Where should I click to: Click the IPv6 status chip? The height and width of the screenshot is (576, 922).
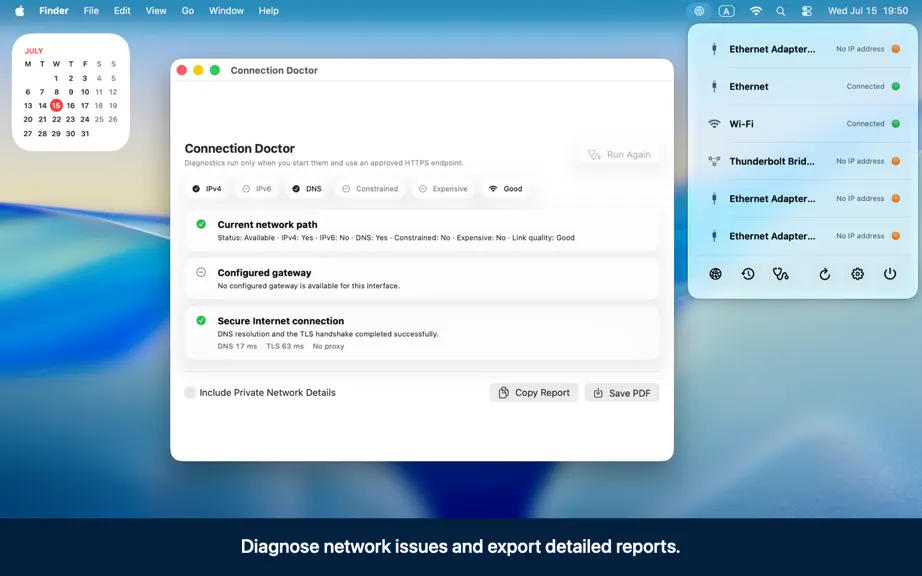[x=257, y=189]
